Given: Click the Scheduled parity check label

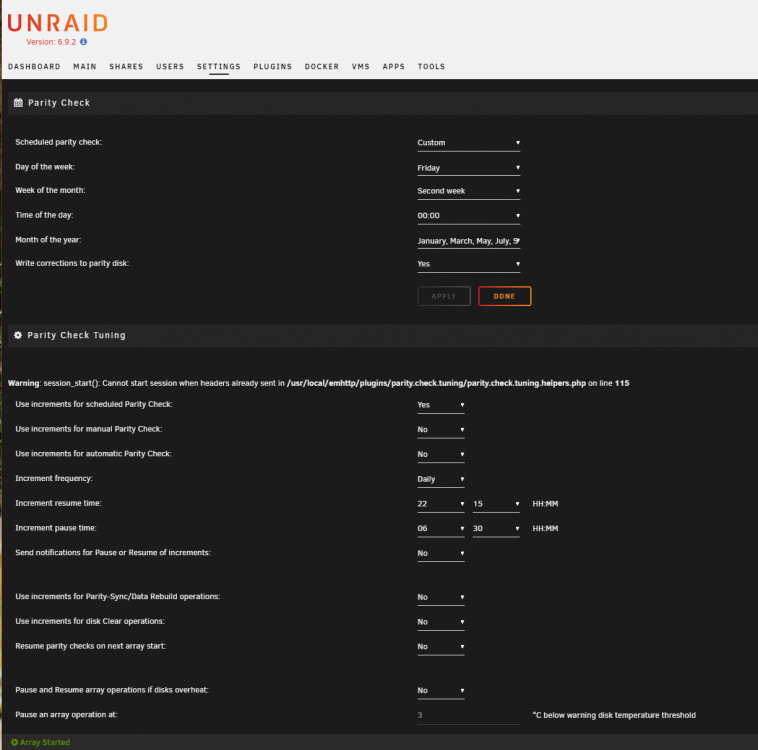Looking at the screenshot, I should pos(58,142).
